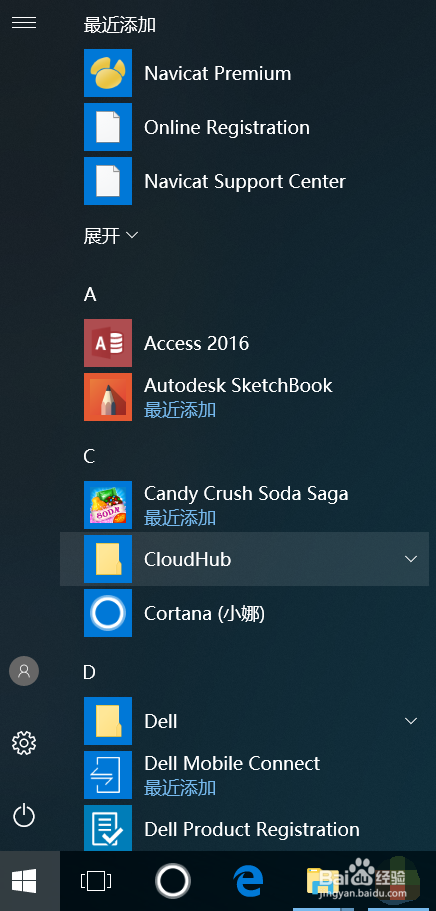The width and height of the screenshot is (436, 911).
Task: Open Autodesk SketchBook pencil icon
Action: click(108, 397)
